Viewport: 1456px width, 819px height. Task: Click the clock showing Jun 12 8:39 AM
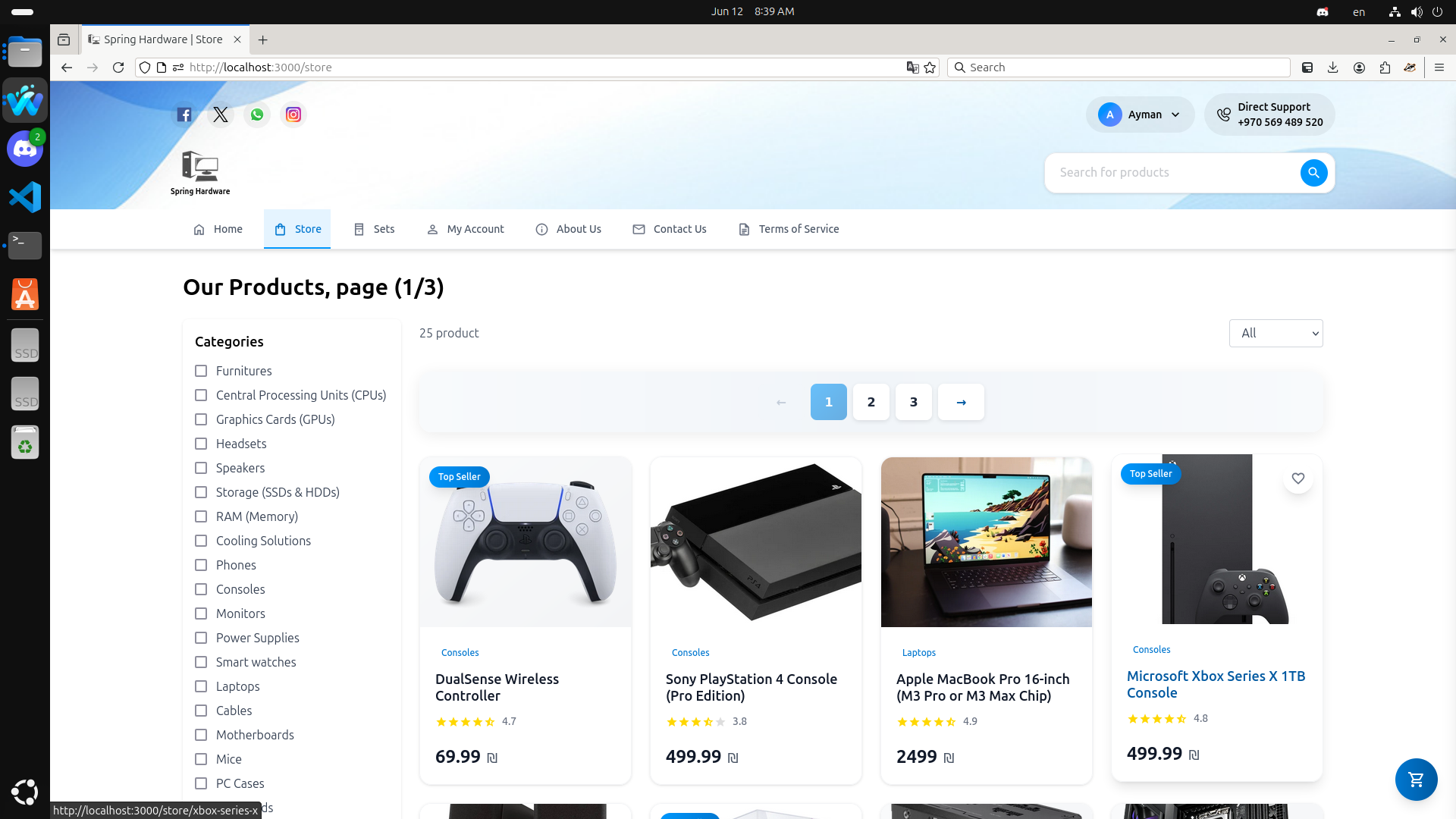point(752,11)
